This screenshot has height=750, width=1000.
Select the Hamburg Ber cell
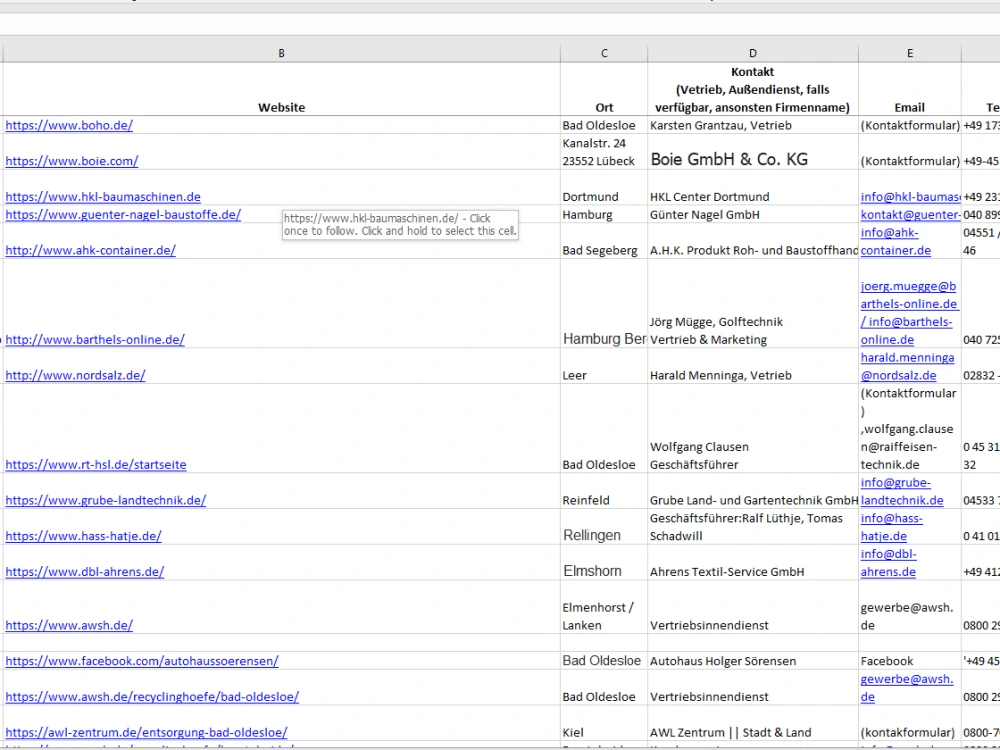(x=604, y=304)
